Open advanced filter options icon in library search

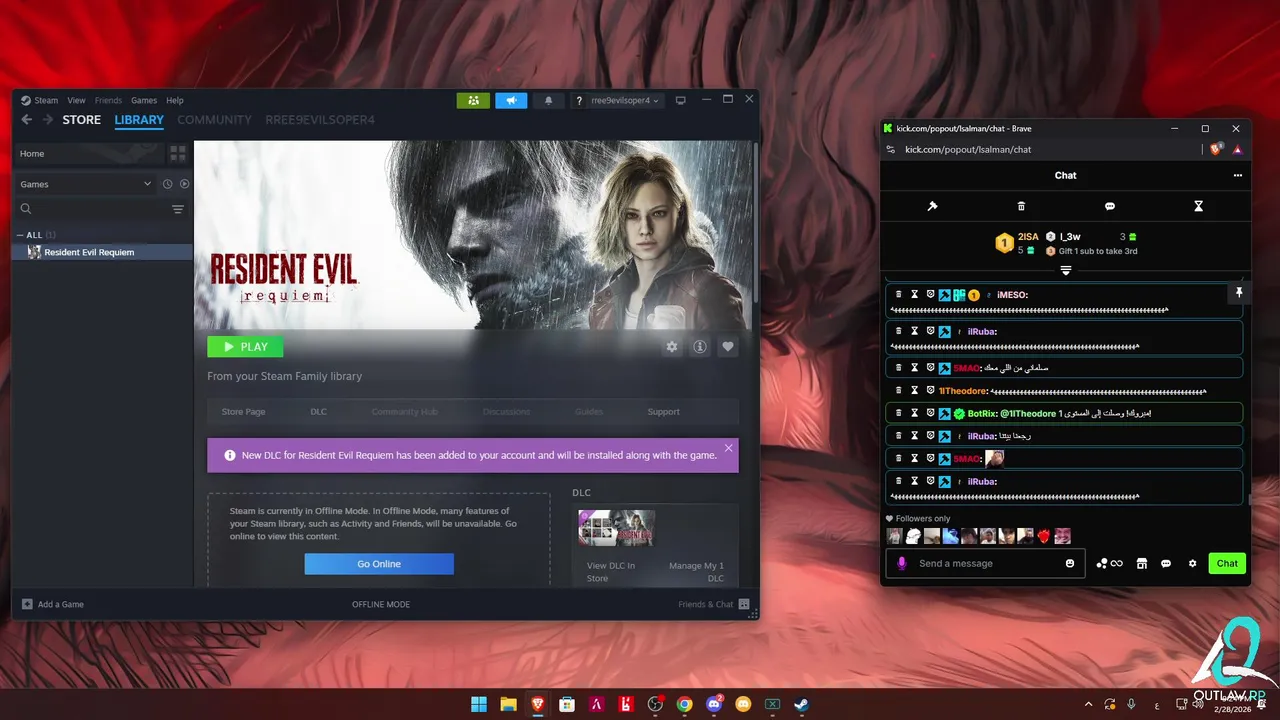(178, 209)
